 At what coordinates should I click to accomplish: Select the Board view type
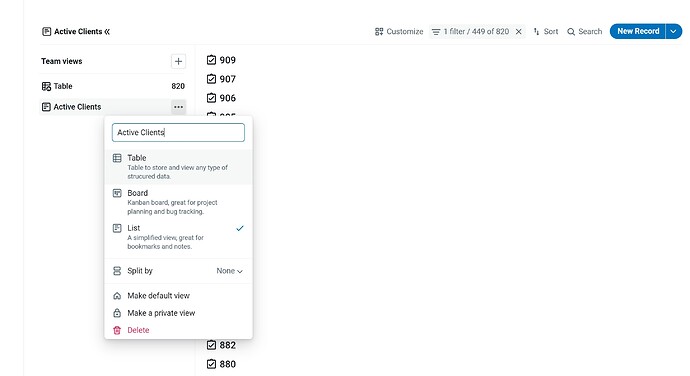(178, 202)
